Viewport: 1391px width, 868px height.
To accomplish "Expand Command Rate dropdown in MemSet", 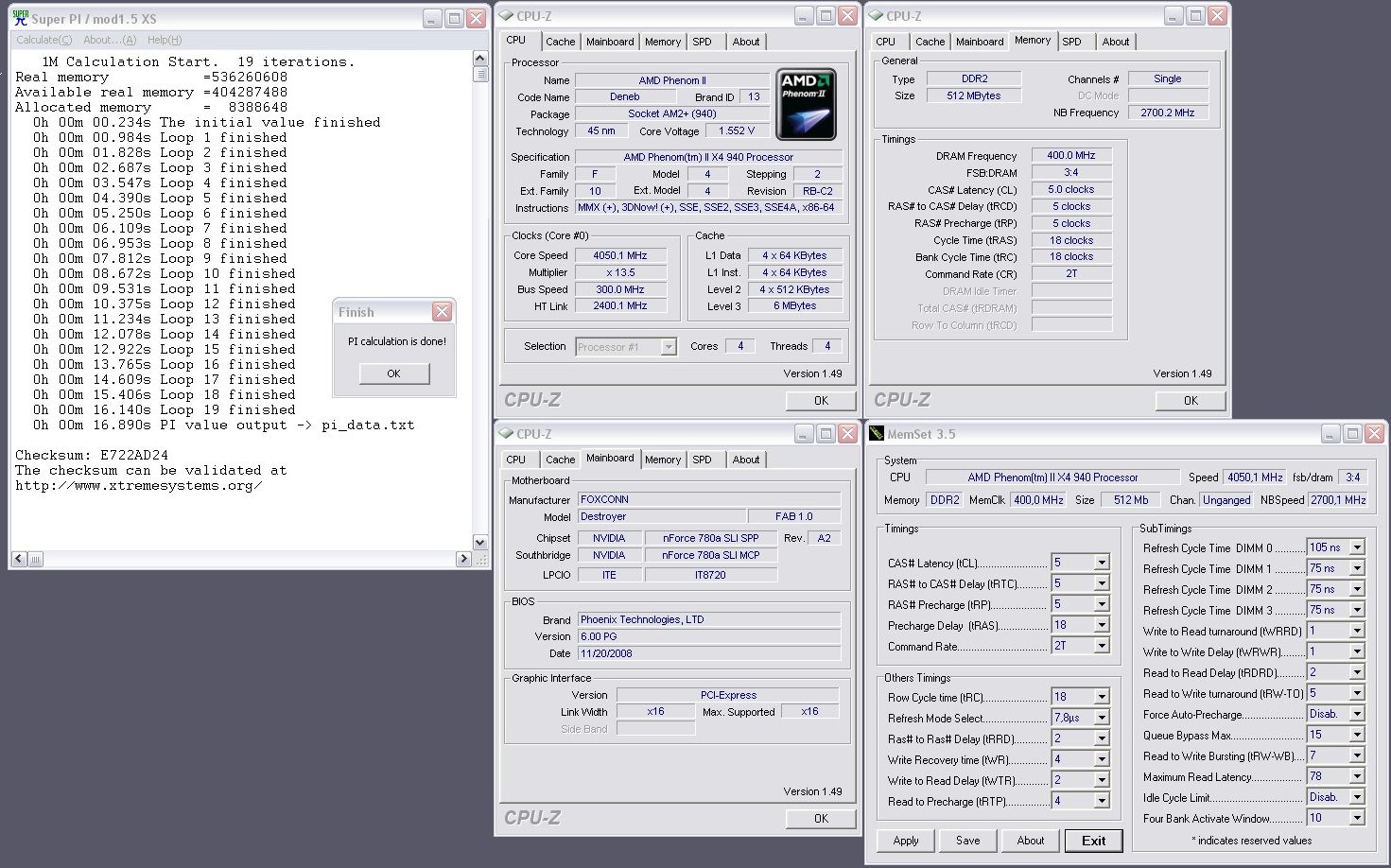I will (1102, 646).
